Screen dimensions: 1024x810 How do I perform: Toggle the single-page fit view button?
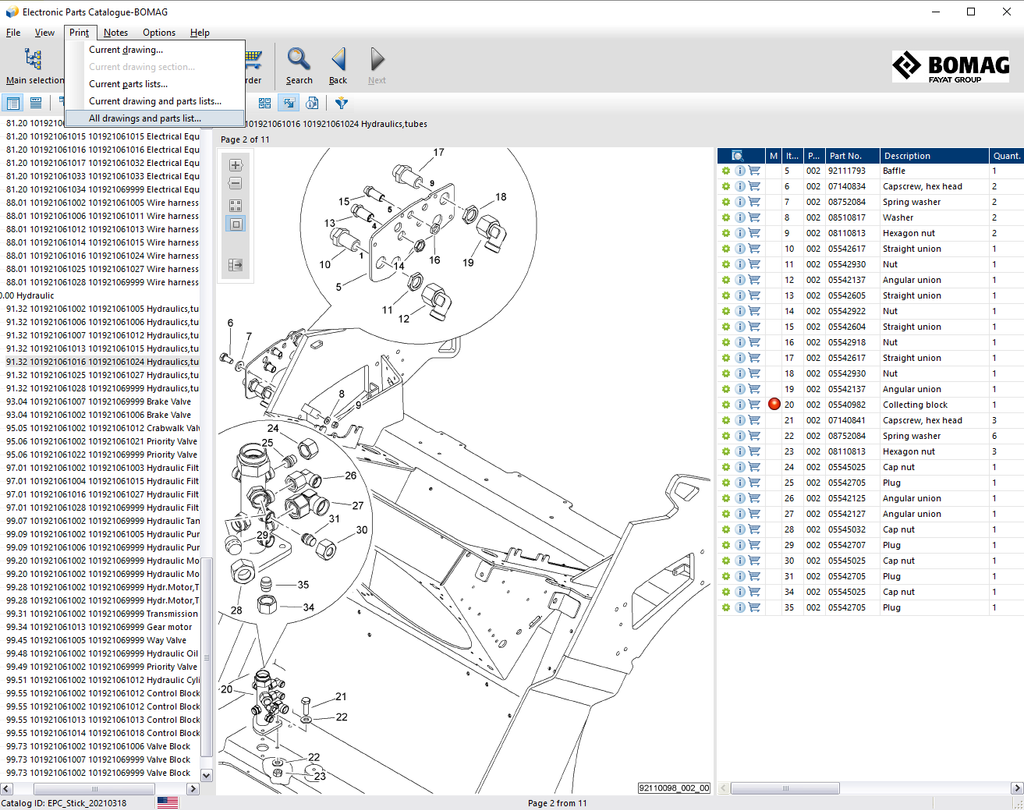pos(236,224)
